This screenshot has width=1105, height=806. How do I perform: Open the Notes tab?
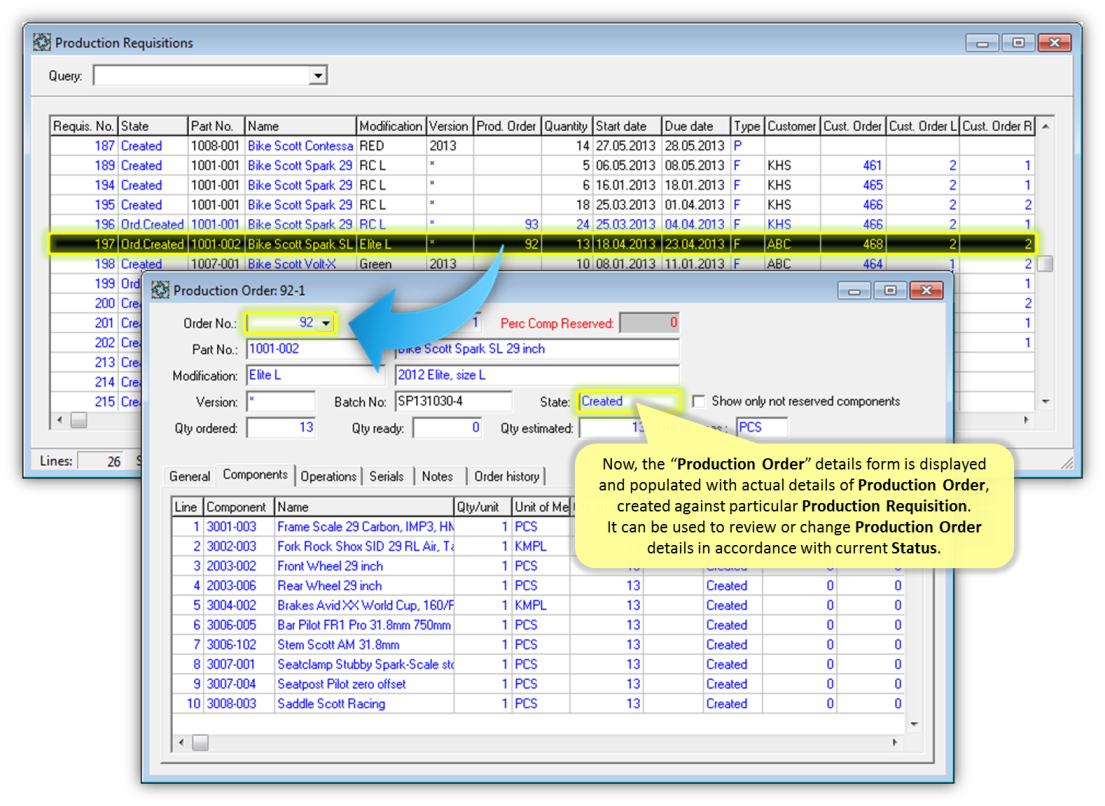tap(437, 476)
